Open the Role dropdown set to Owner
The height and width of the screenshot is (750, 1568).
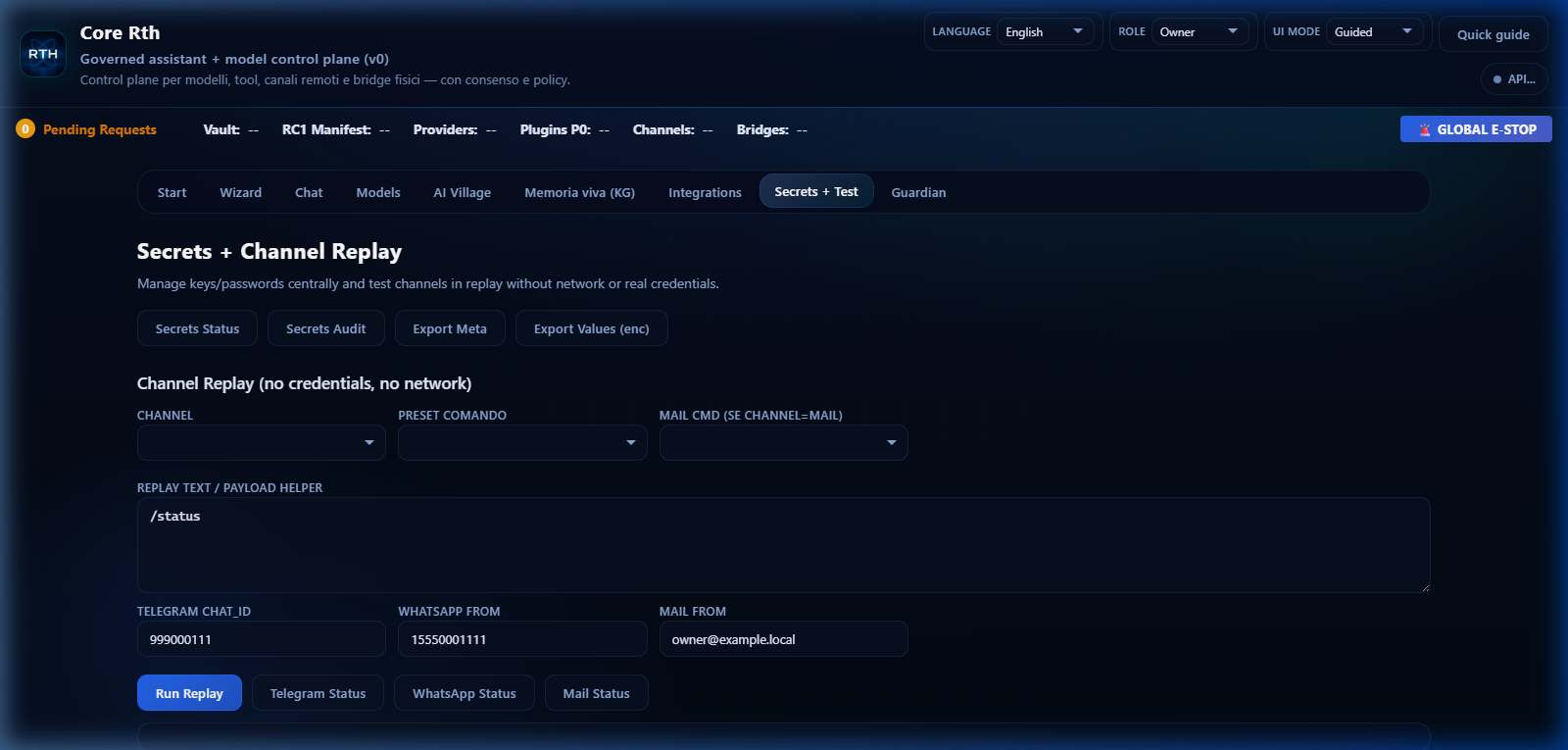(1200, 32)
